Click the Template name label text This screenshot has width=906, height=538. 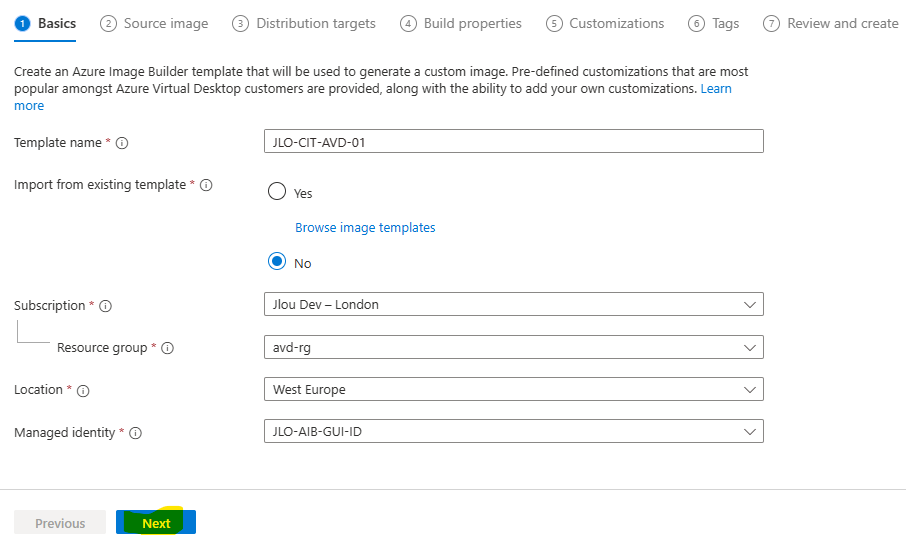58,143
